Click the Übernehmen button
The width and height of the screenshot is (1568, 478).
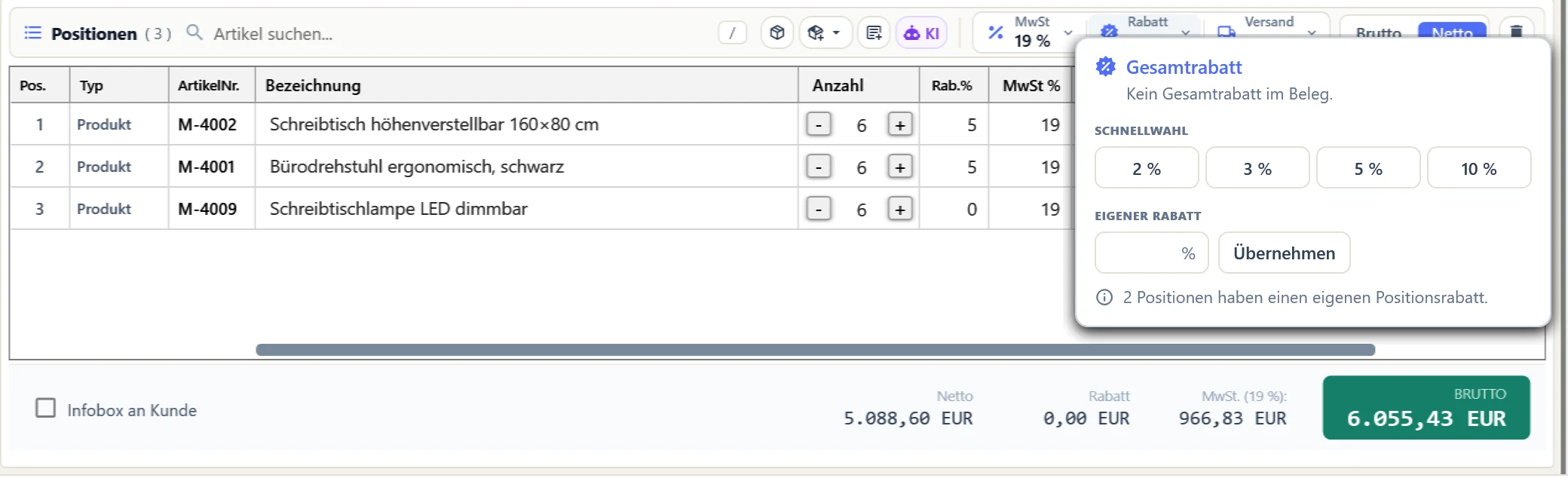point(1284,253)
